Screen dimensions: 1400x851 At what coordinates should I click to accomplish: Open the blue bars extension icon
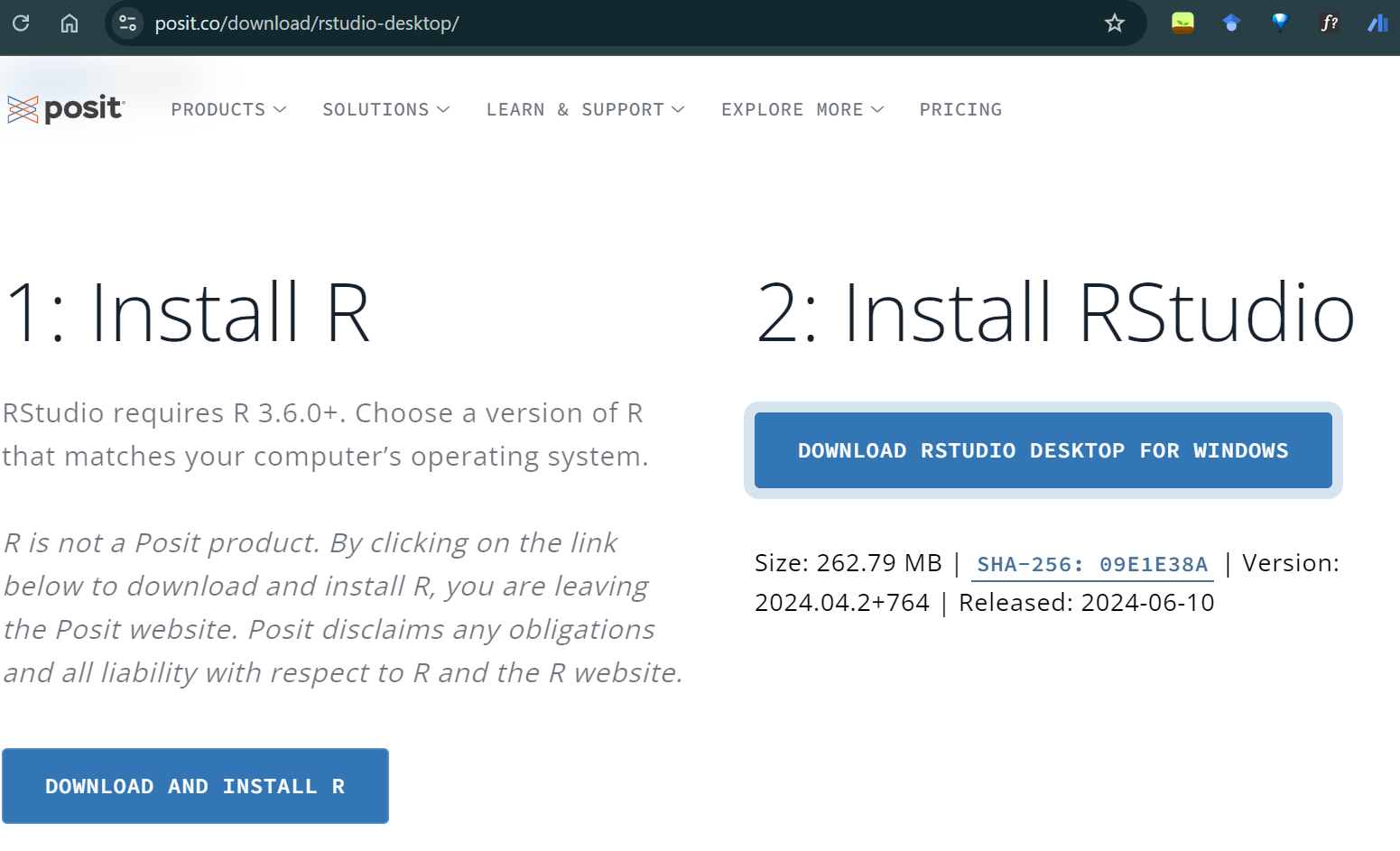(x=1377, y=23)
